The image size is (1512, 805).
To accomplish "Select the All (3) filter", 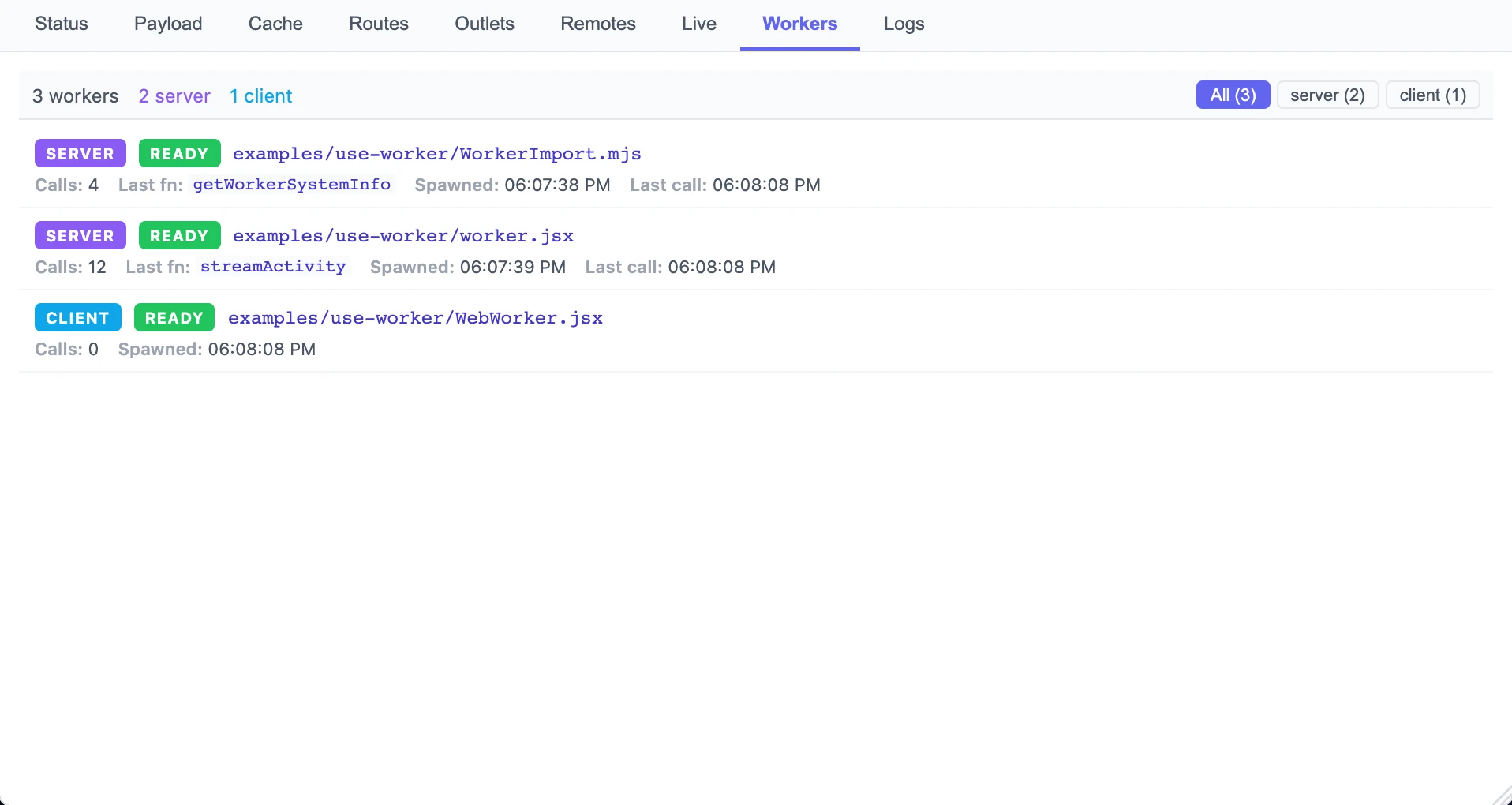I will point(1233,95).
